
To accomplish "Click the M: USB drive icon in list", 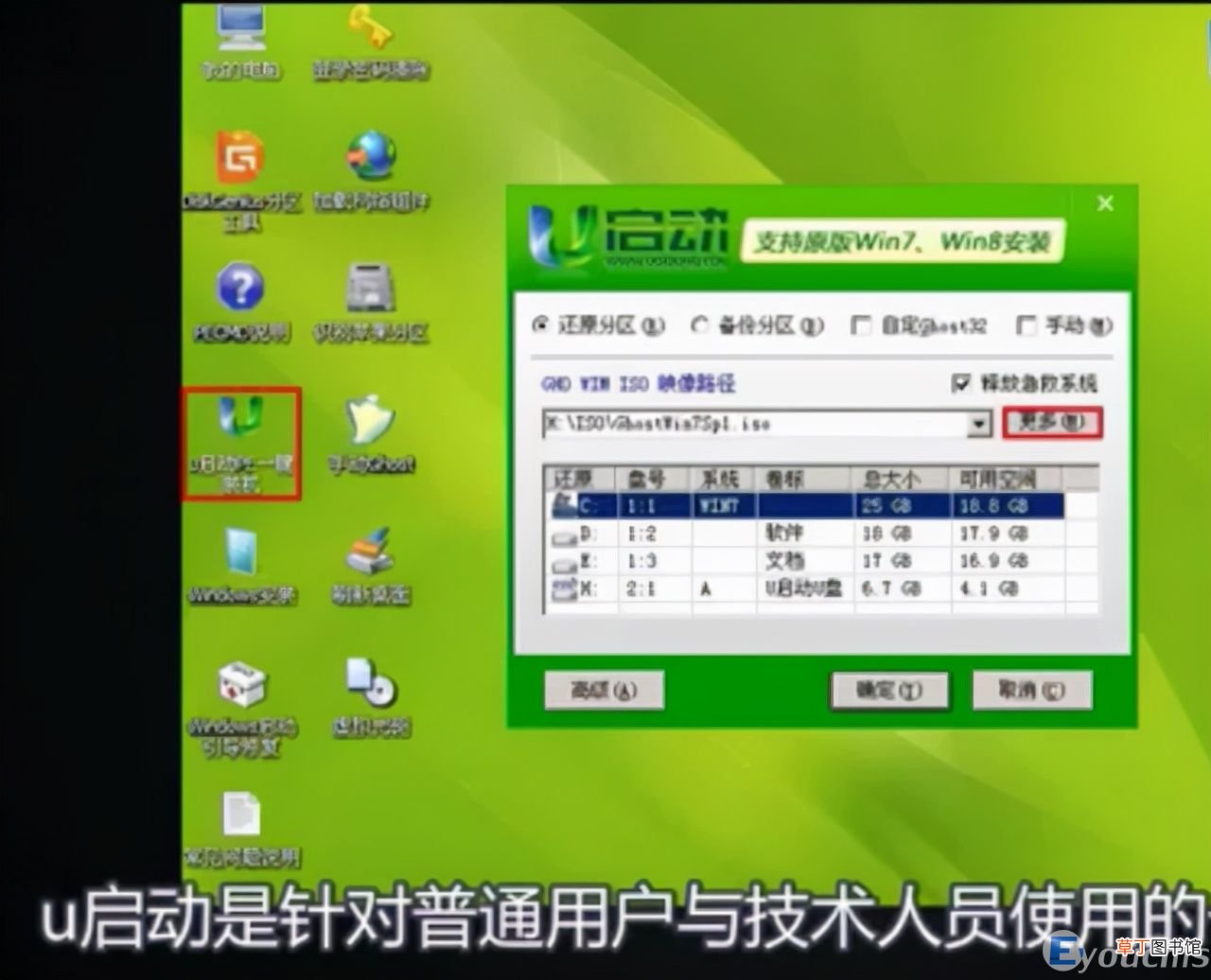I will 565,589.
